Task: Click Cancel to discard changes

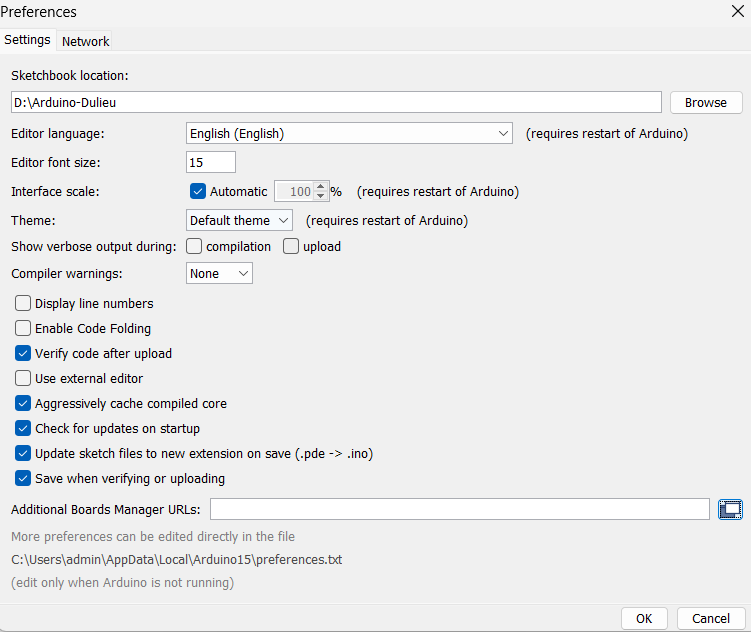Action: point(711,619)
